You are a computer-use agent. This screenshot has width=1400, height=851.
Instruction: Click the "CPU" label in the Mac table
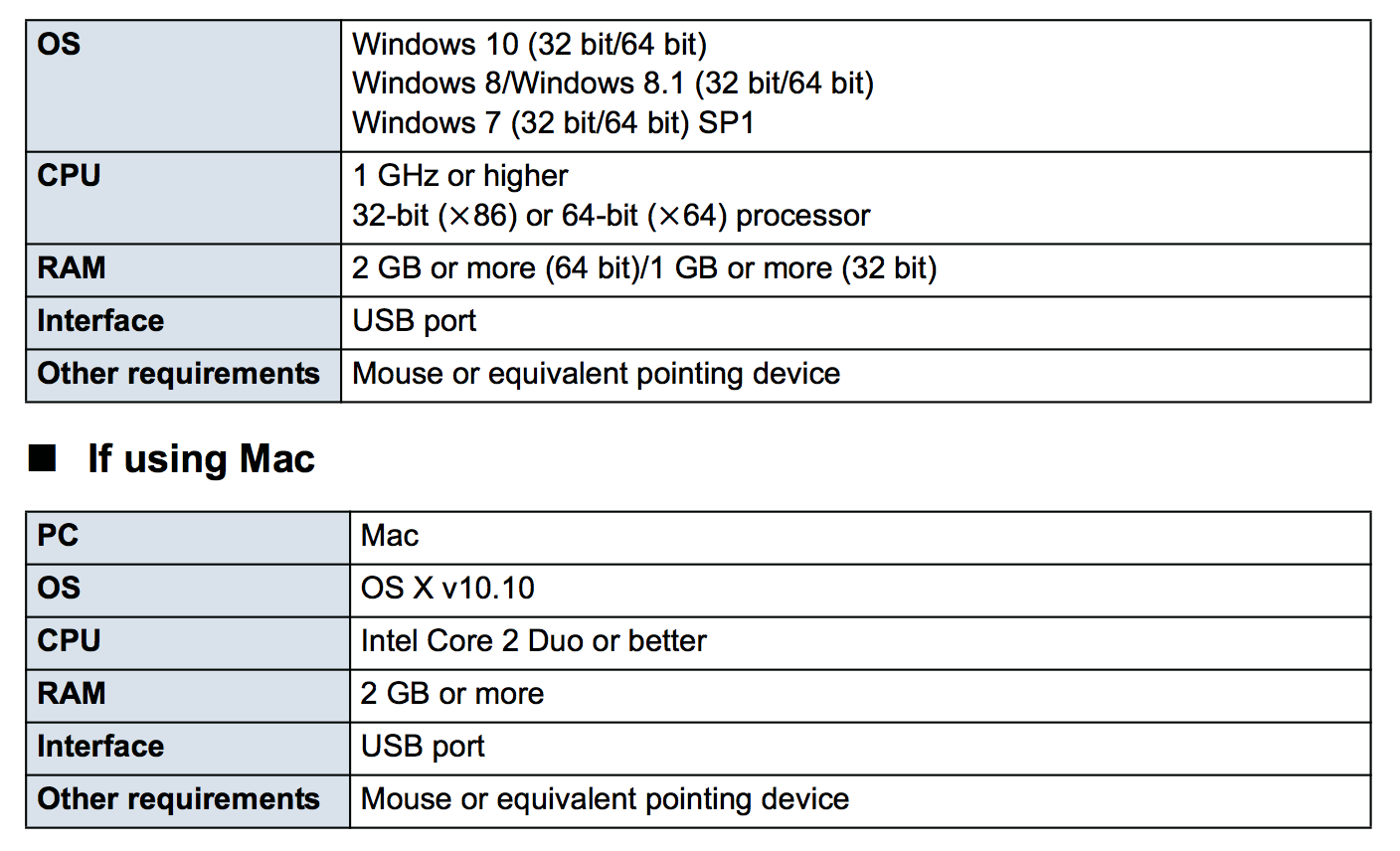69,641
